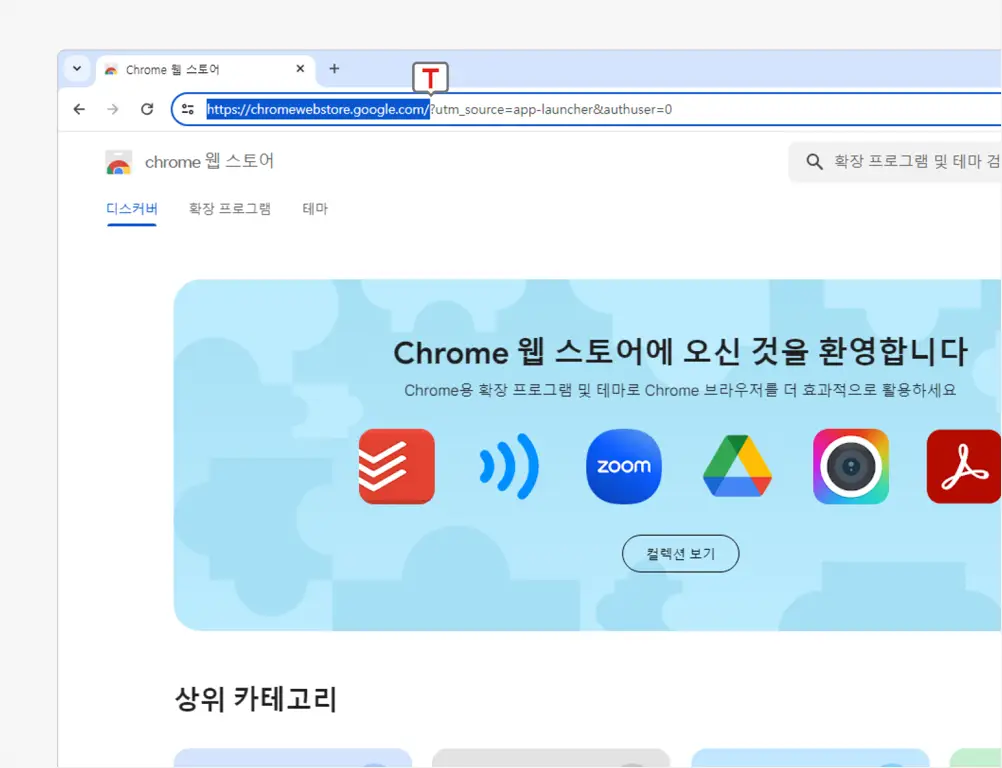Select the blue sound waves icon
This screenshot has width=1002, height=768.
pyautogui.click(x=509, y=466)
